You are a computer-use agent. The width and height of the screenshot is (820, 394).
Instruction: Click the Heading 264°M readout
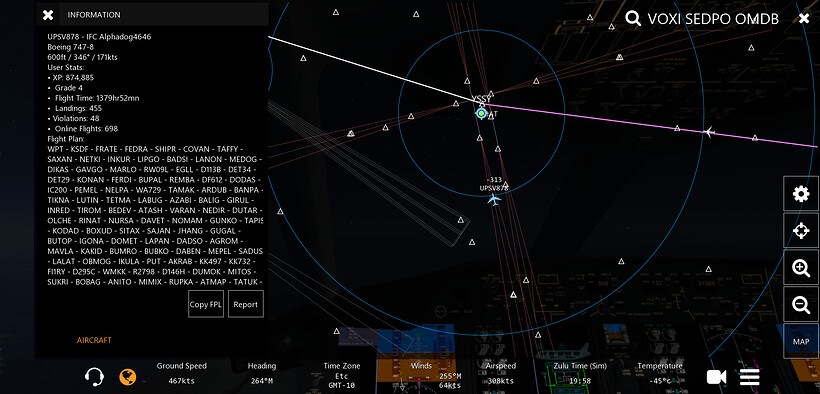261,373
